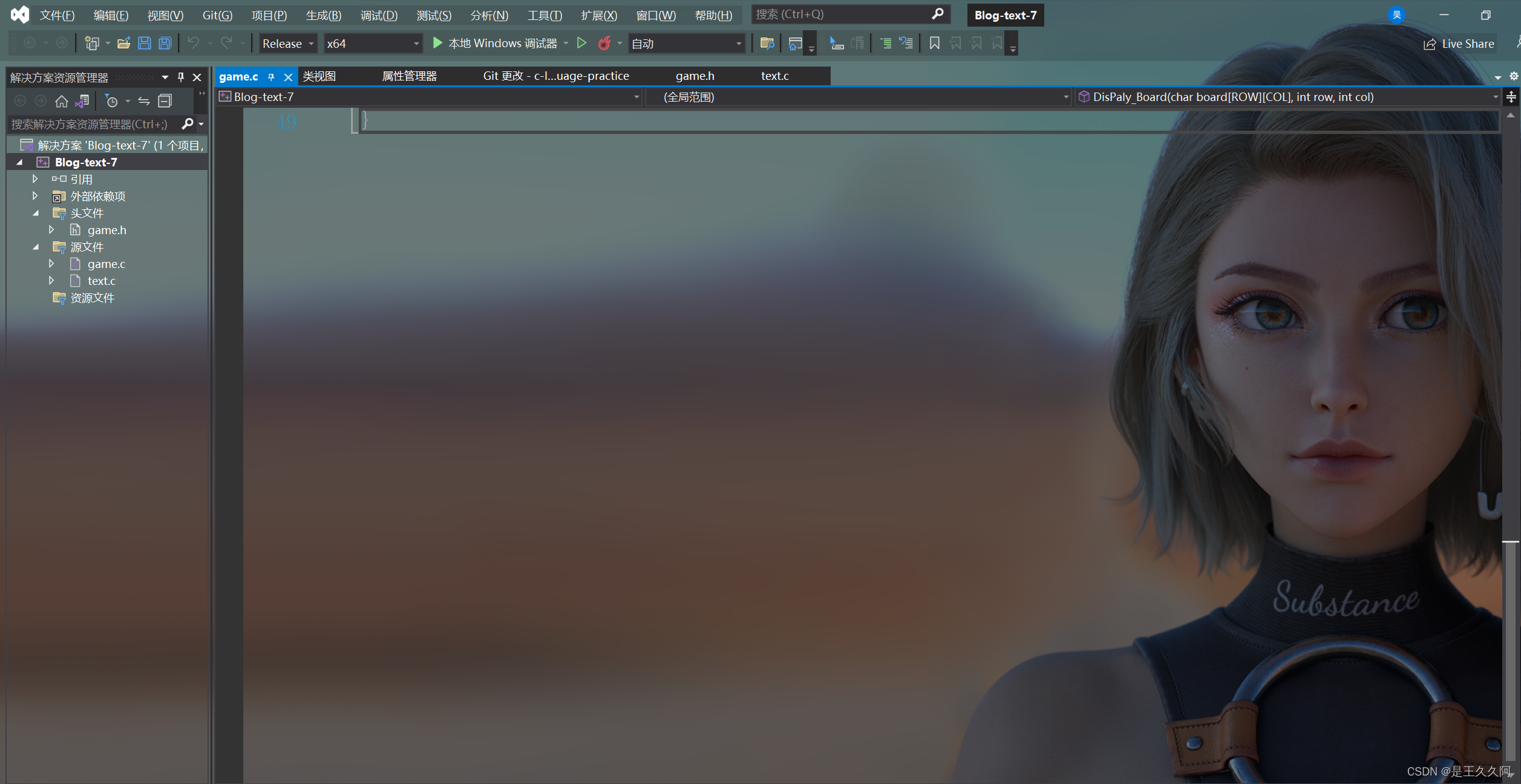Open the x64 platform dropdown
Image resolution: width=1521 pixels, height=784 pixels.
click(x=373, y=44)
